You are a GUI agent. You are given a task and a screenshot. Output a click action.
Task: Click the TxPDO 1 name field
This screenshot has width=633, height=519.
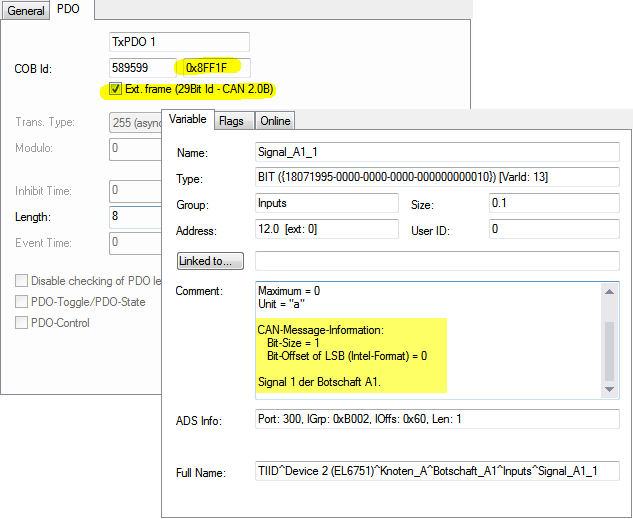coord(179,42)
